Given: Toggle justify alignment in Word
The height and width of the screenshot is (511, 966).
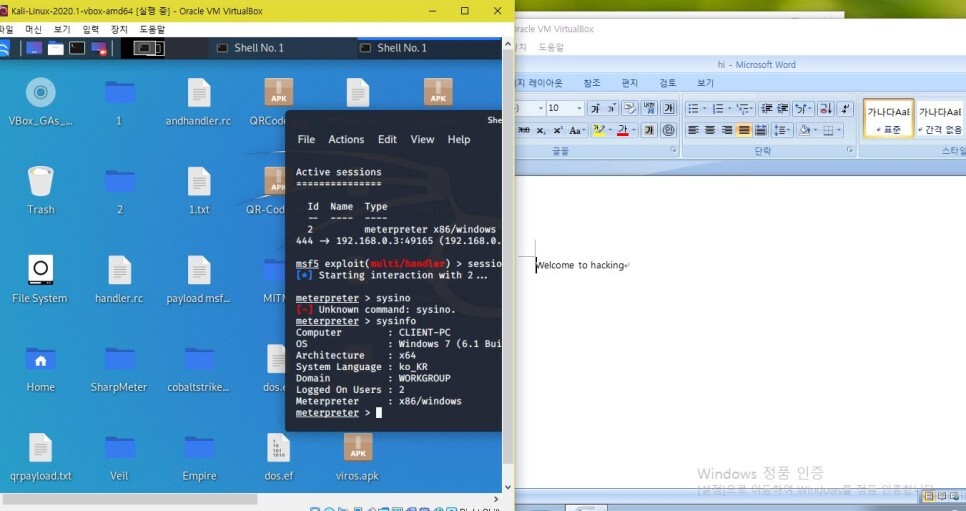Looking at the screenshot, I should click(744, 130).
